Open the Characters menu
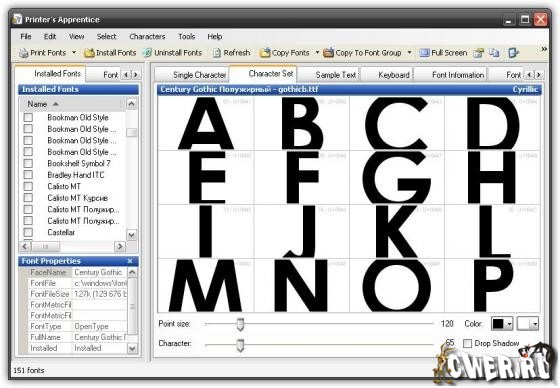Image resolution: width=560 pixels, height=388 pixels. [147, 36]
